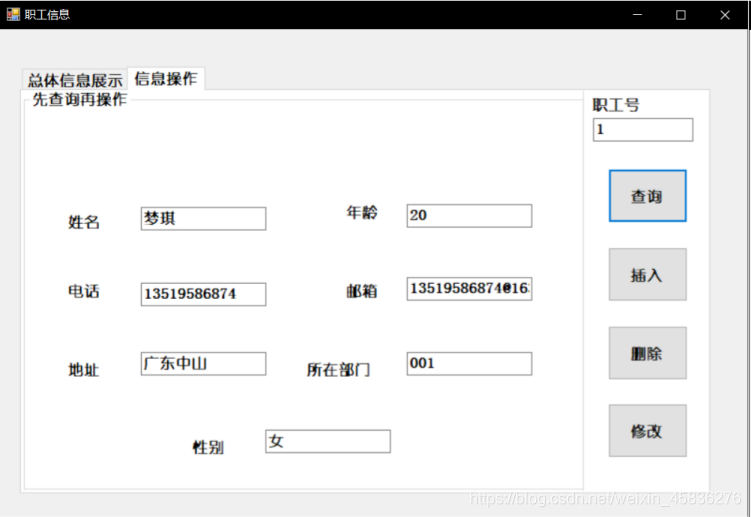Close the 职工信息 window
Image resolution: width=751 pixels, height=517 pixels.
(725, 15)
